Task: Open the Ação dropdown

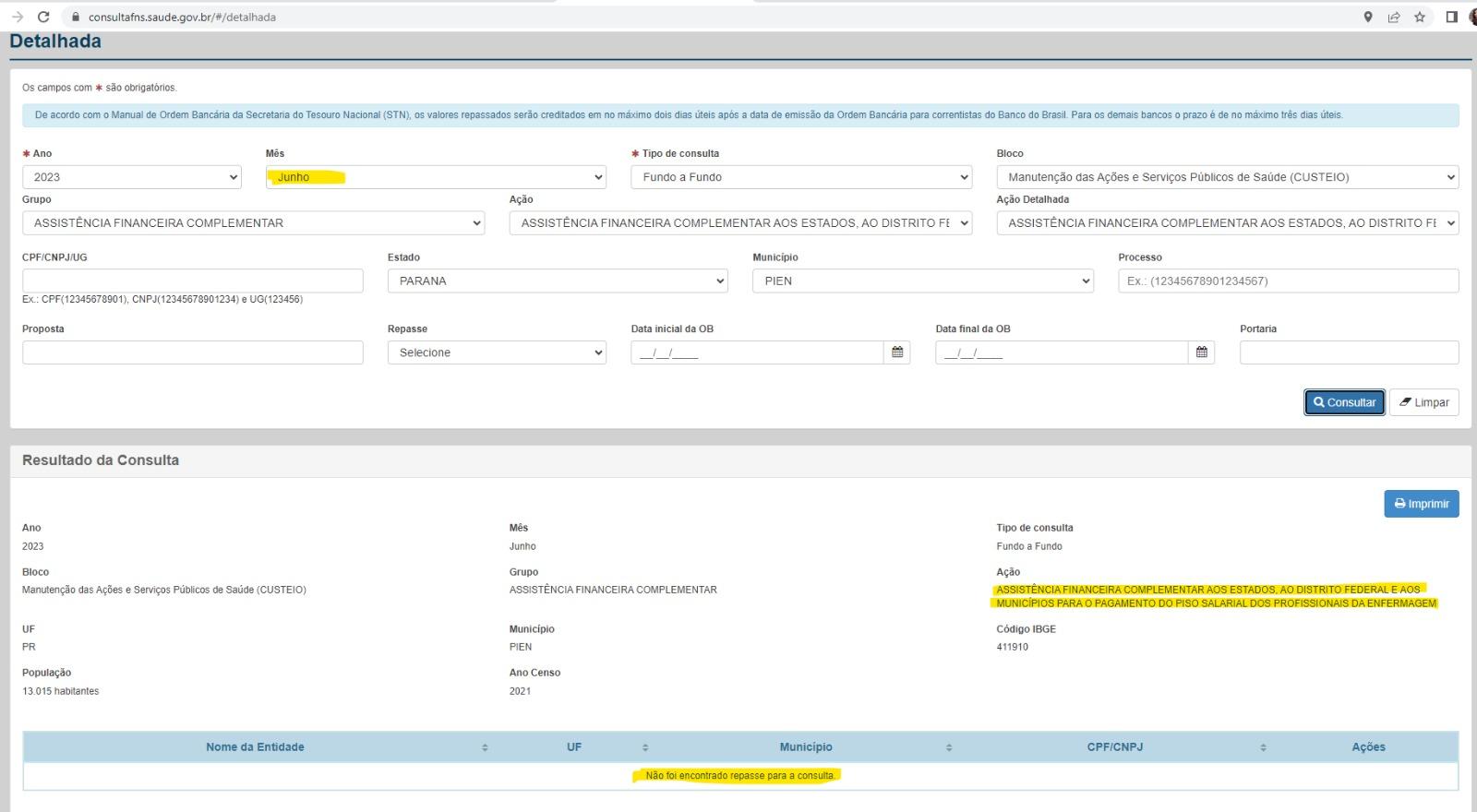Action: [x=740, y=223]
